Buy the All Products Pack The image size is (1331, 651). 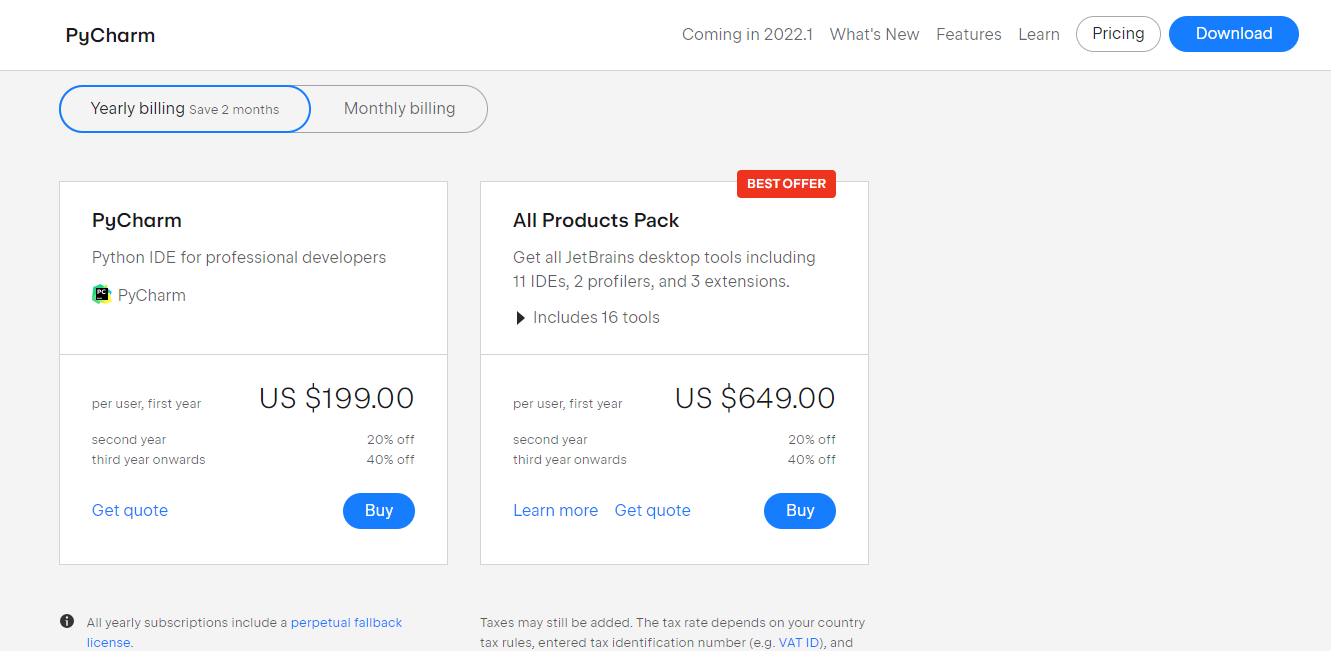pyautogui.click(x=799, y=511)
